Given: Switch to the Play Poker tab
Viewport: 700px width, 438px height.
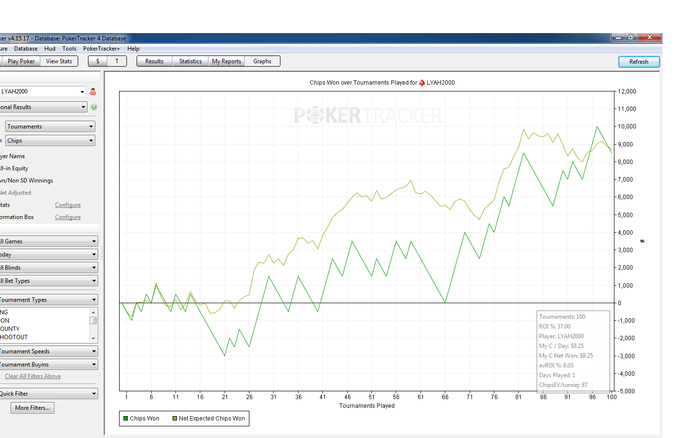Looking at the screenshot, I should coord(21,61).
